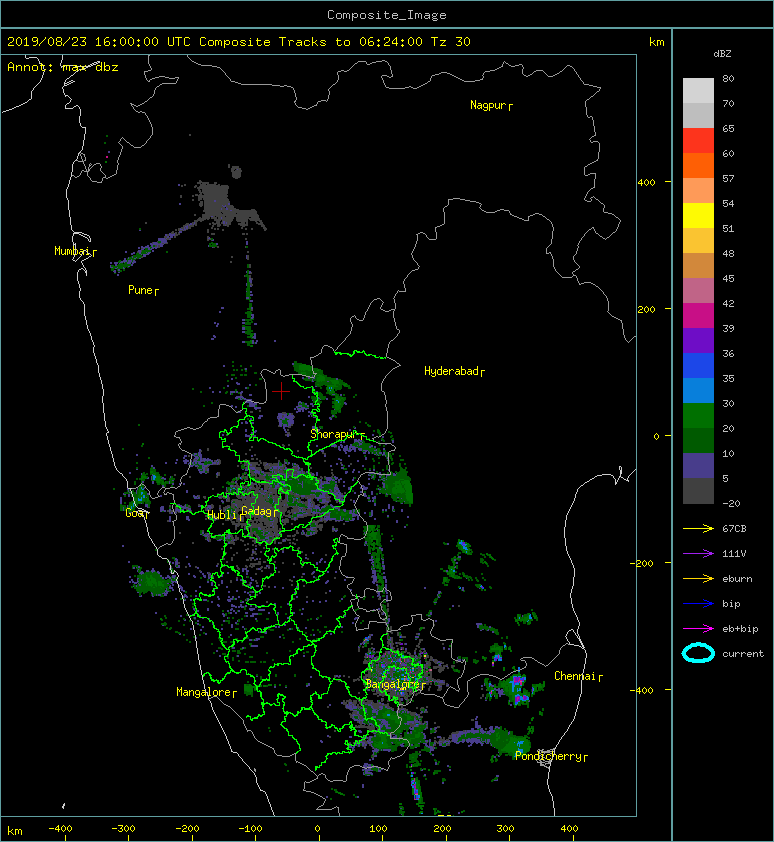This screenshot has height=842, width=774.
Task: Click 100 on the horizontal km axis
Action: coord(379,829)
